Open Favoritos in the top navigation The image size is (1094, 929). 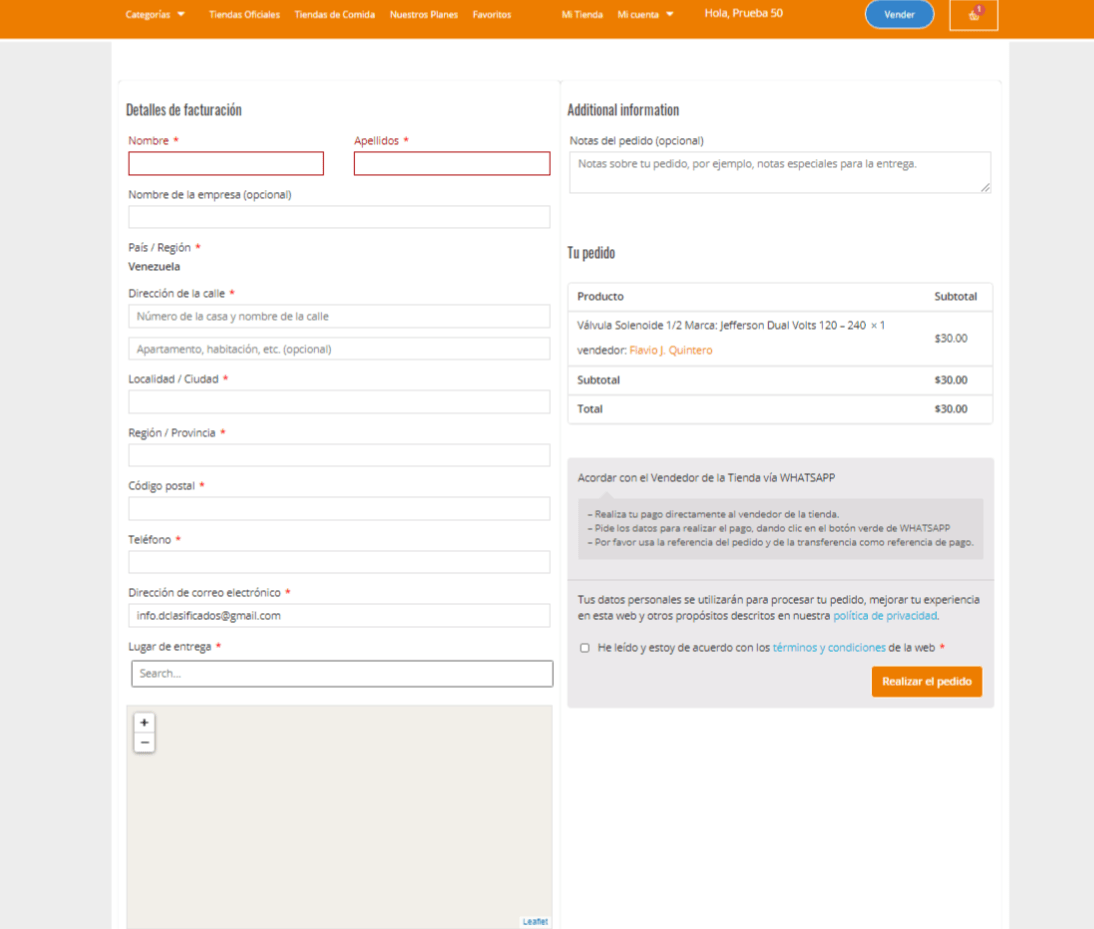(491, 15)
